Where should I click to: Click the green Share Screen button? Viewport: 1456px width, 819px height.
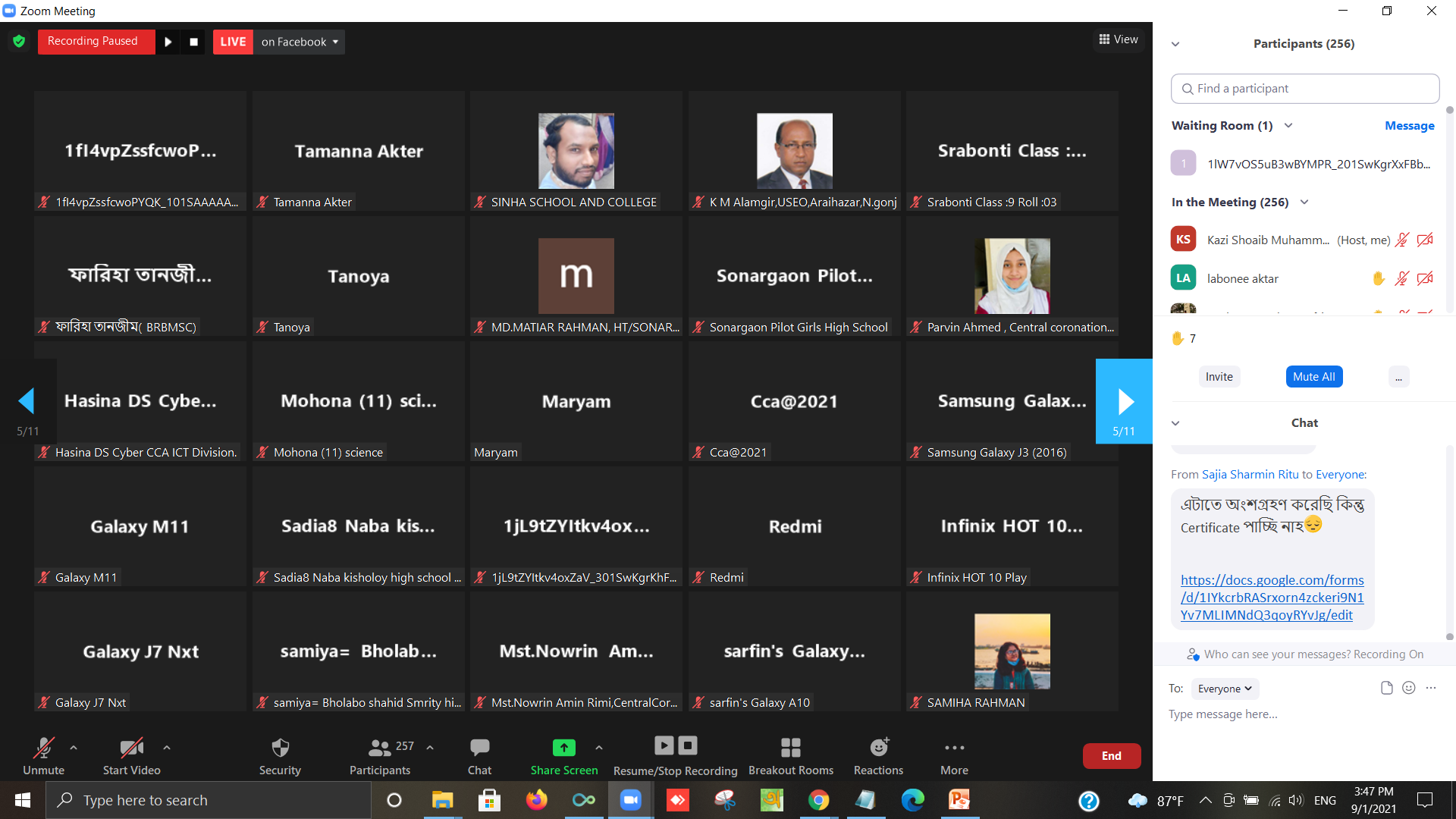(564, 756)
